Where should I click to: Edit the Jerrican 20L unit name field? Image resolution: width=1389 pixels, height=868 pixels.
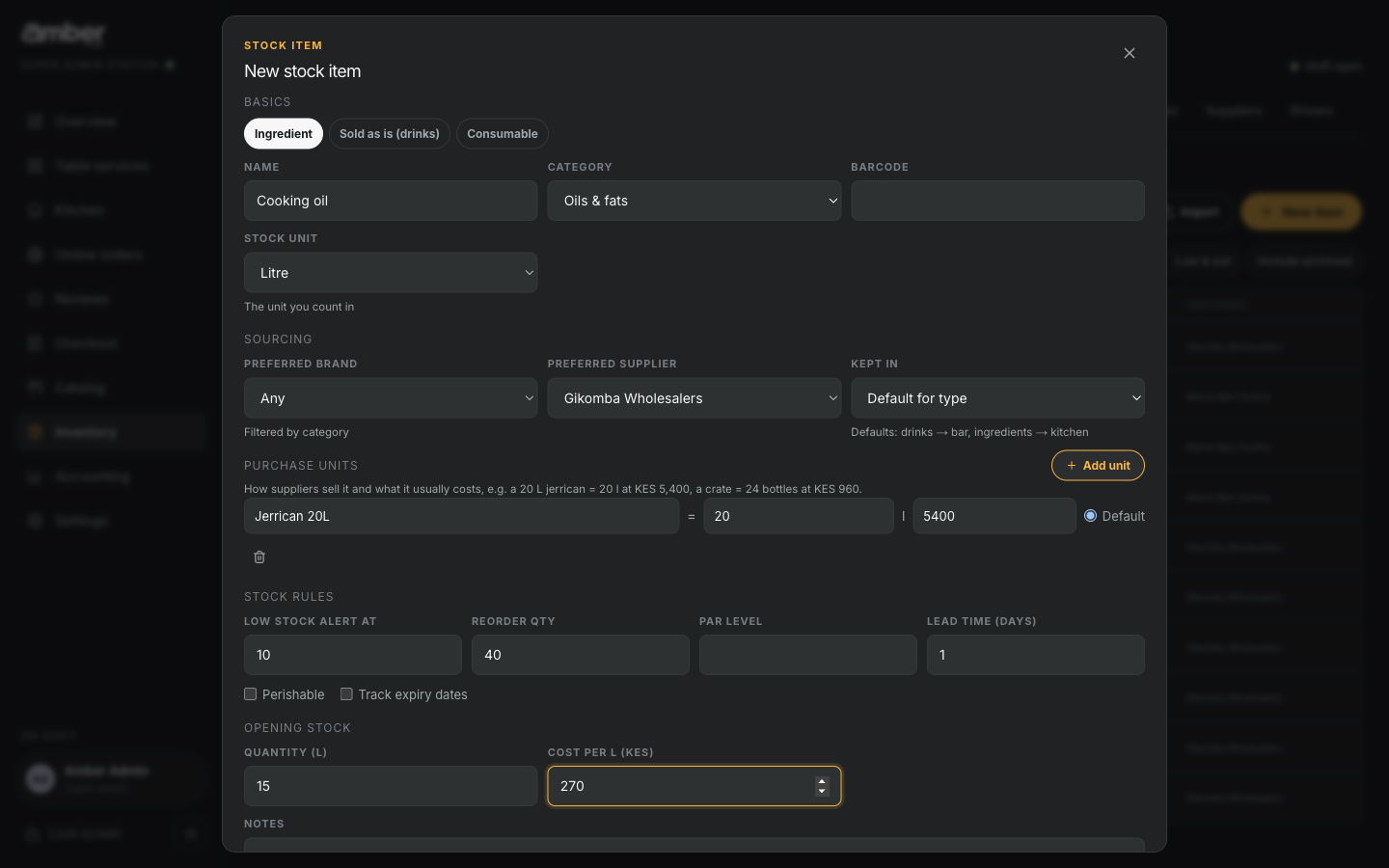click(x=462, y=516)
